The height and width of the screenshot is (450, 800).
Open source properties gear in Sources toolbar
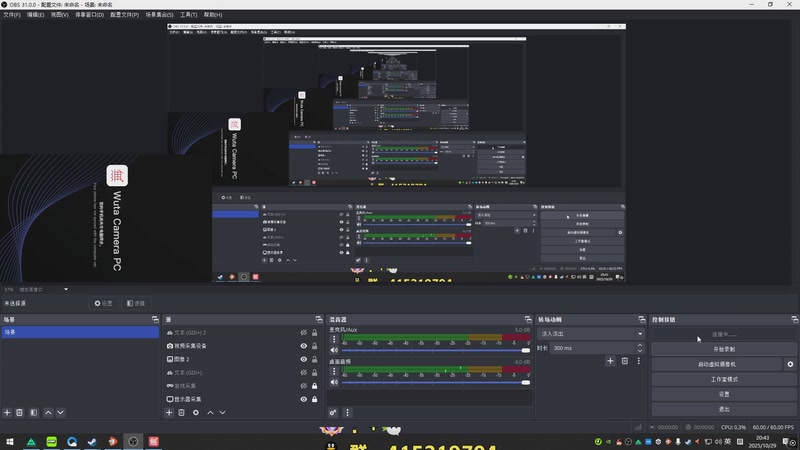tap(196, 412)
